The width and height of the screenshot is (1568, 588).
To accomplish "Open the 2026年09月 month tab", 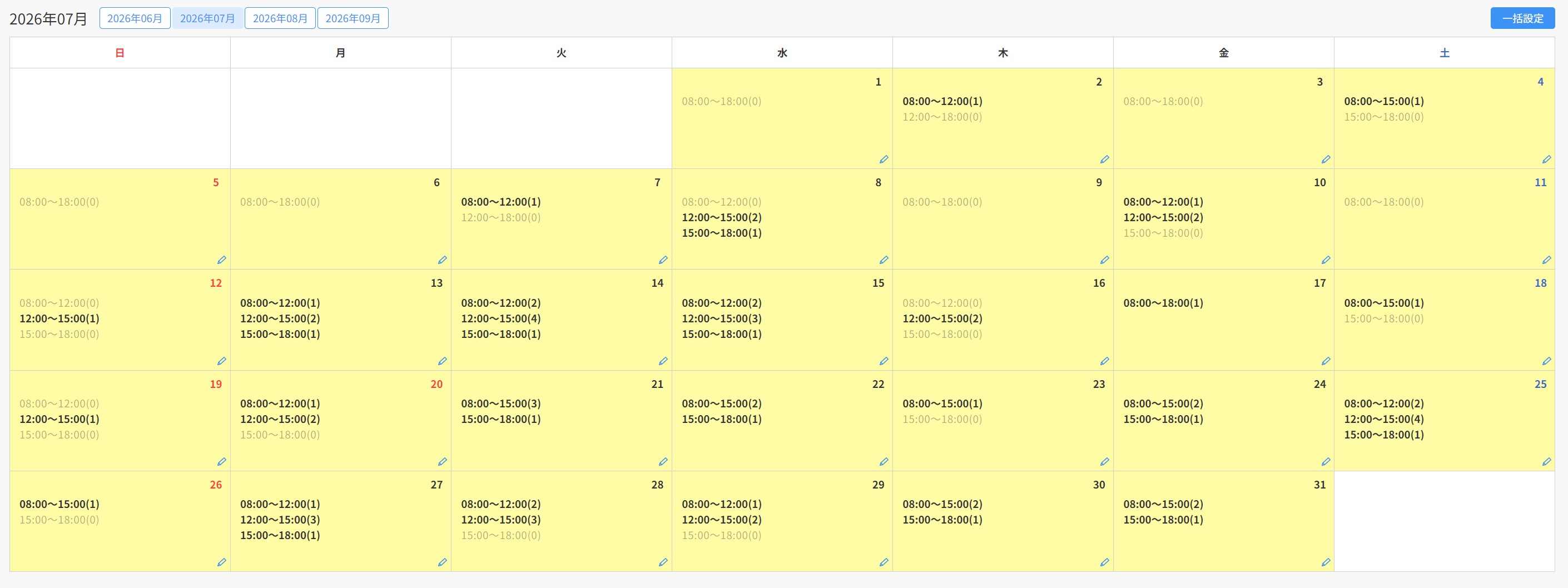I will [353, 18].
